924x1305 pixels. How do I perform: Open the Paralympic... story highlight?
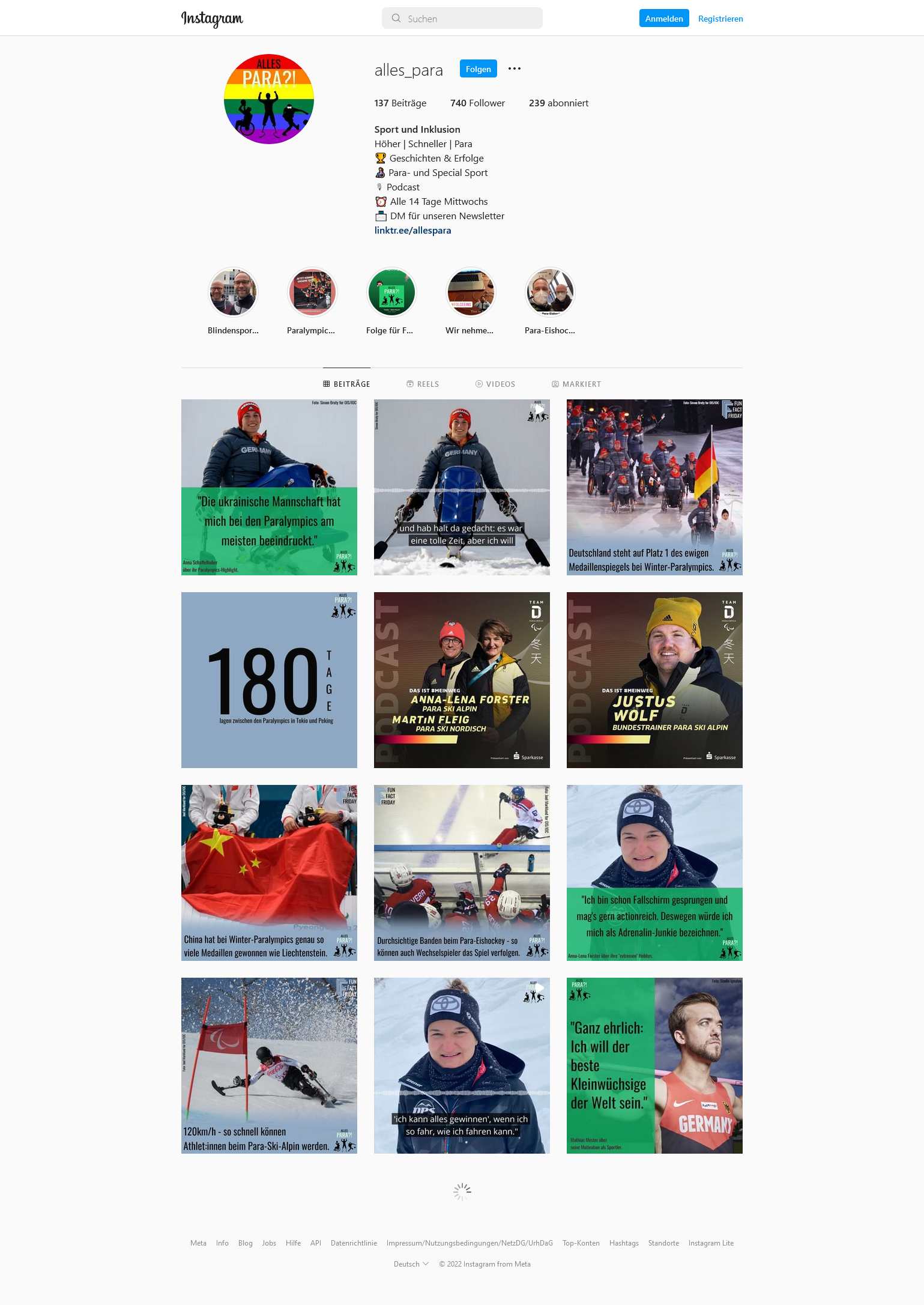[x=312, y=292]
